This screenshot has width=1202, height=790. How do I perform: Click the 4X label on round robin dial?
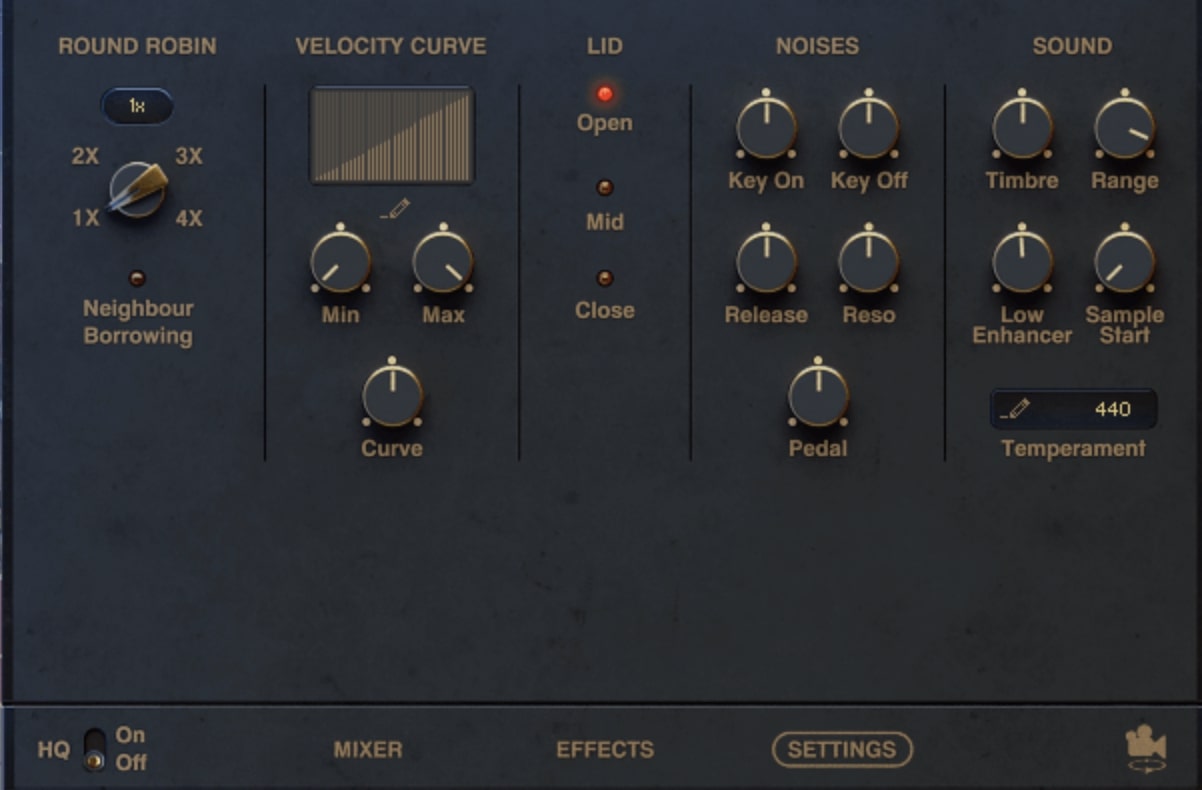pos(189,218)
